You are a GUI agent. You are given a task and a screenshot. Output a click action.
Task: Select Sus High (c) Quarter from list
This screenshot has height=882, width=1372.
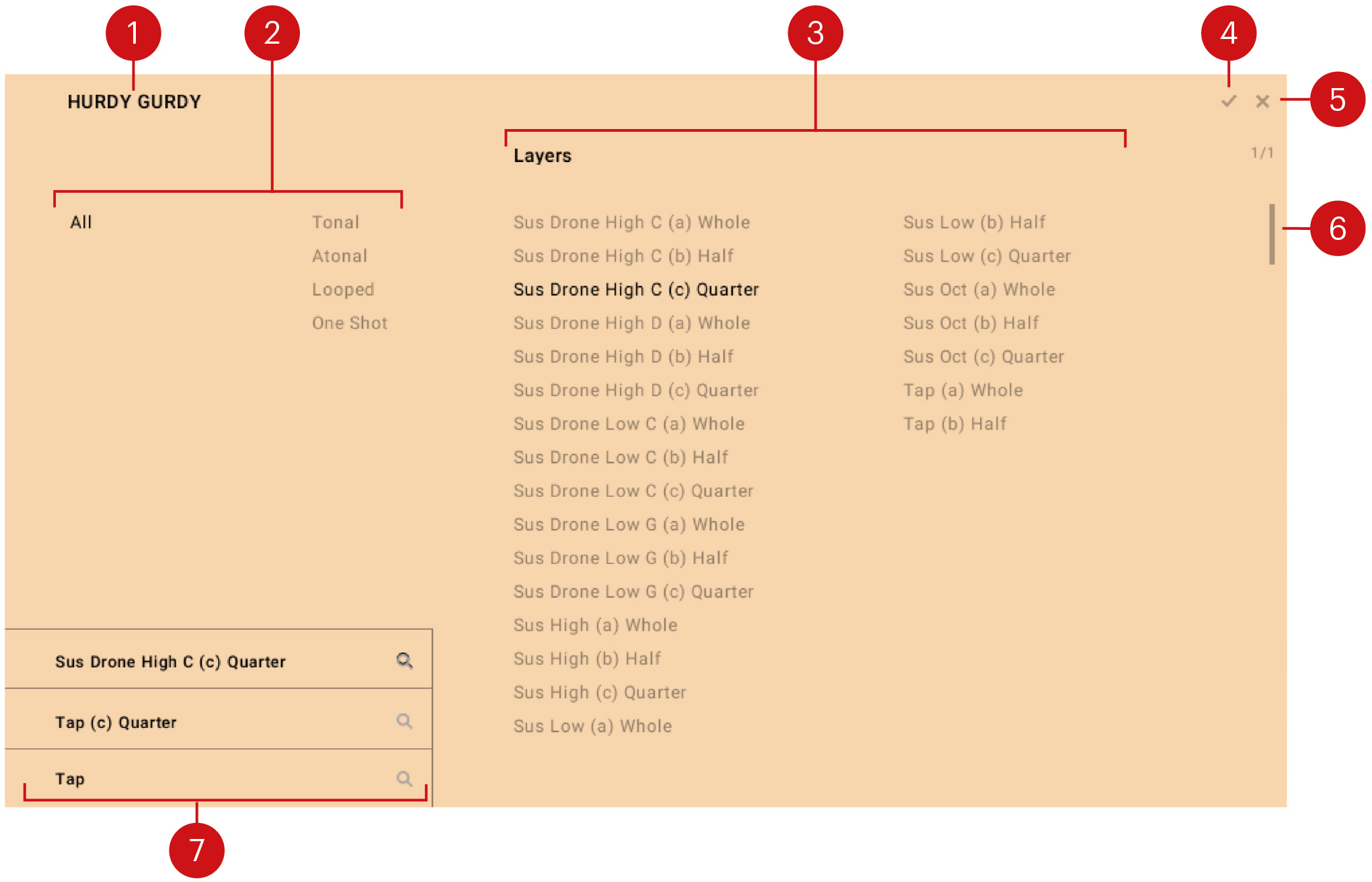point(599,692)
